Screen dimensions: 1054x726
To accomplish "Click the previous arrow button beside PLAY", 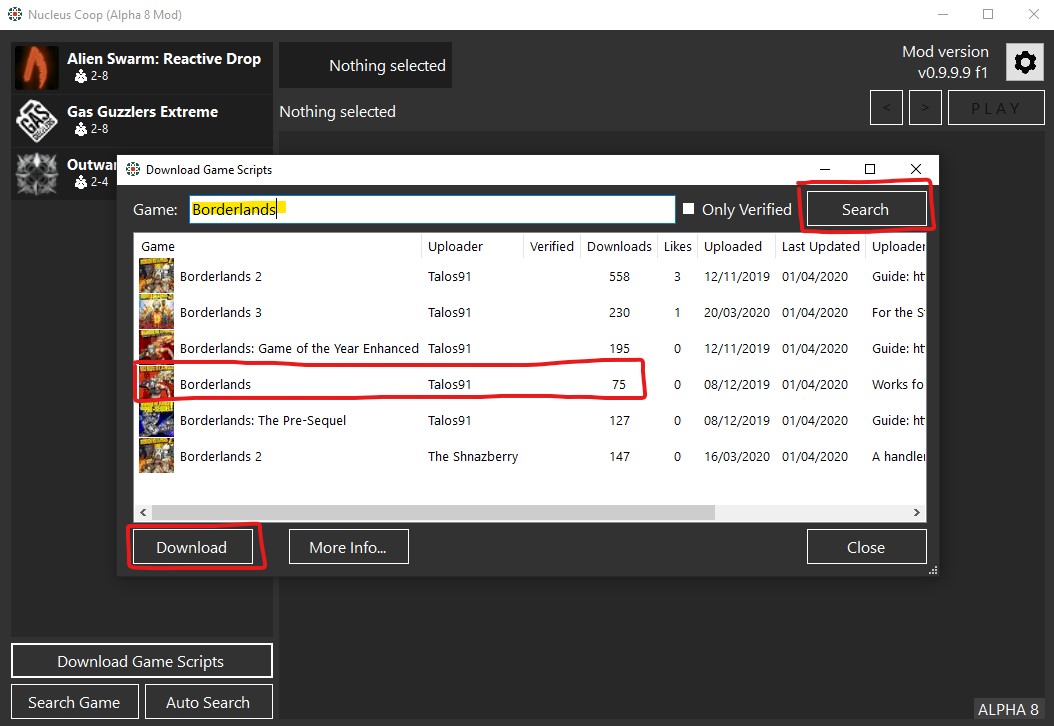I will pos(886,108).
